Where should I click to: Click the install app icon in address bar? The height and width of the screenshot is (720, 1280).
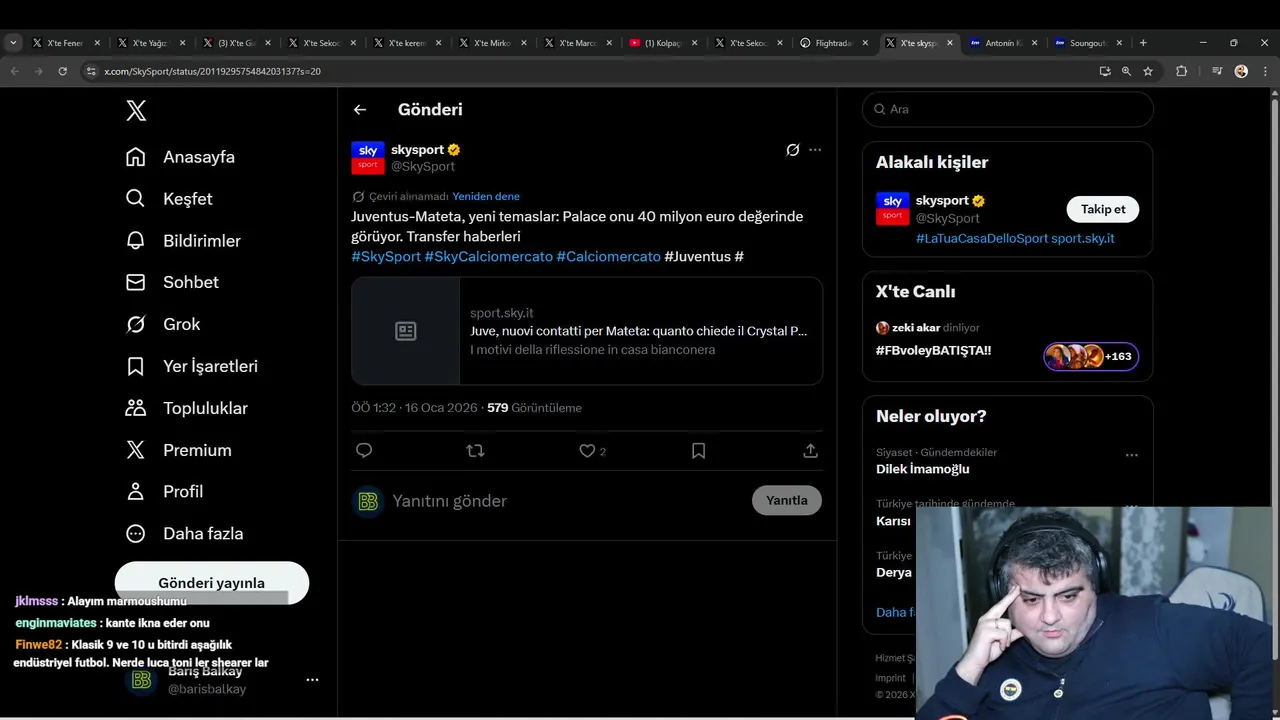pyautogui.click(x=1104, y=71)
